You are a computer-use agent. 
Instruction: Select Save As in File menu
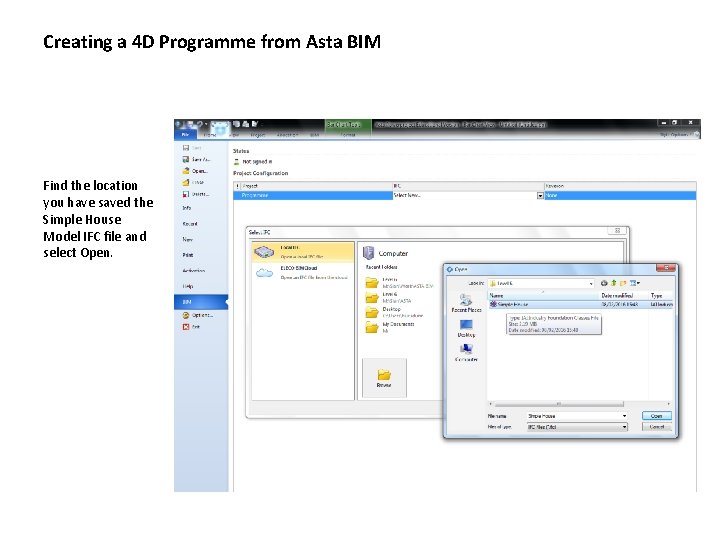(197, 159)
